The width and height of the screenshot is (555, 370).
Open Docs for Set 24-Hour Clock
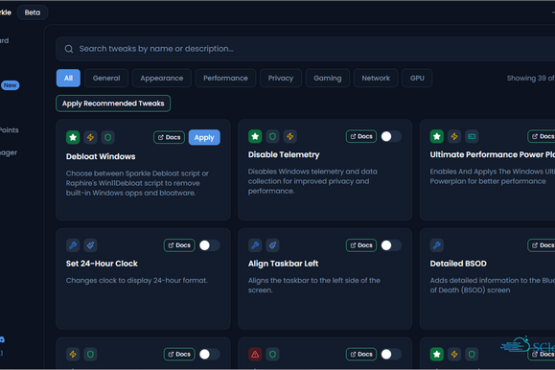point(179,245)
